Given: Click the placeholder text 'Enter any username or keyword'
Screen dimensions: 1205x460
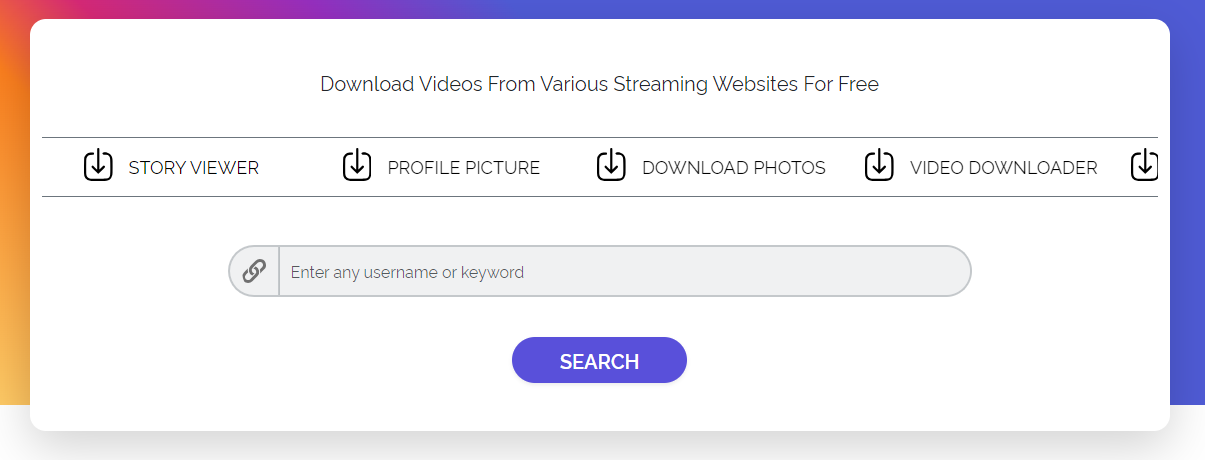Looking at the screenshot, I should pos(407,272).
